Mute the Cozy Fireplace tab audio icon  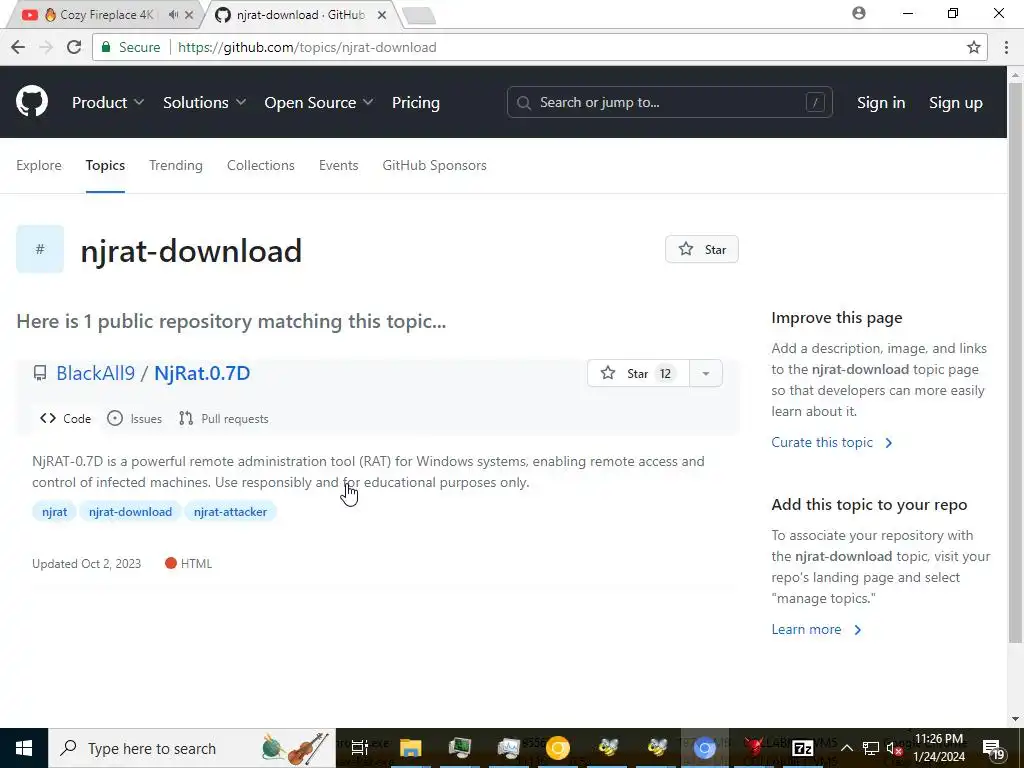click(x=173, y=14)
